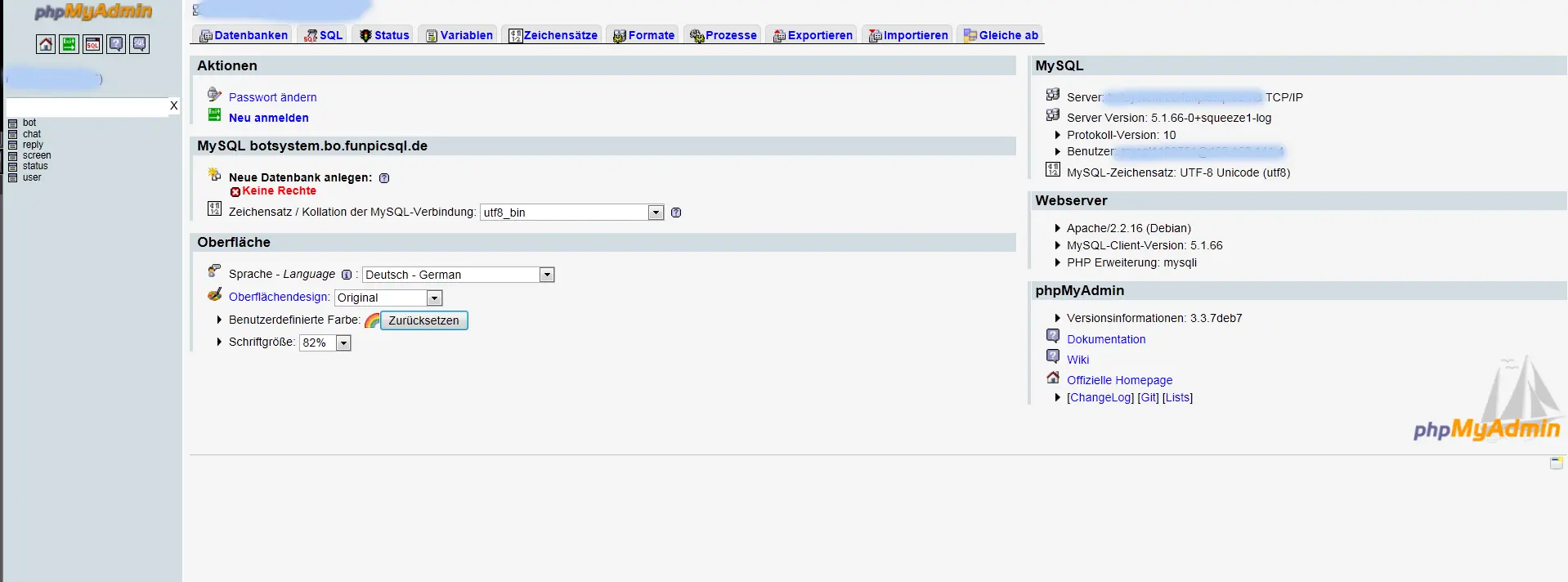Viewport: 1568px width, 582px height.
Task: Click the table filter input field
Action: 86,107
